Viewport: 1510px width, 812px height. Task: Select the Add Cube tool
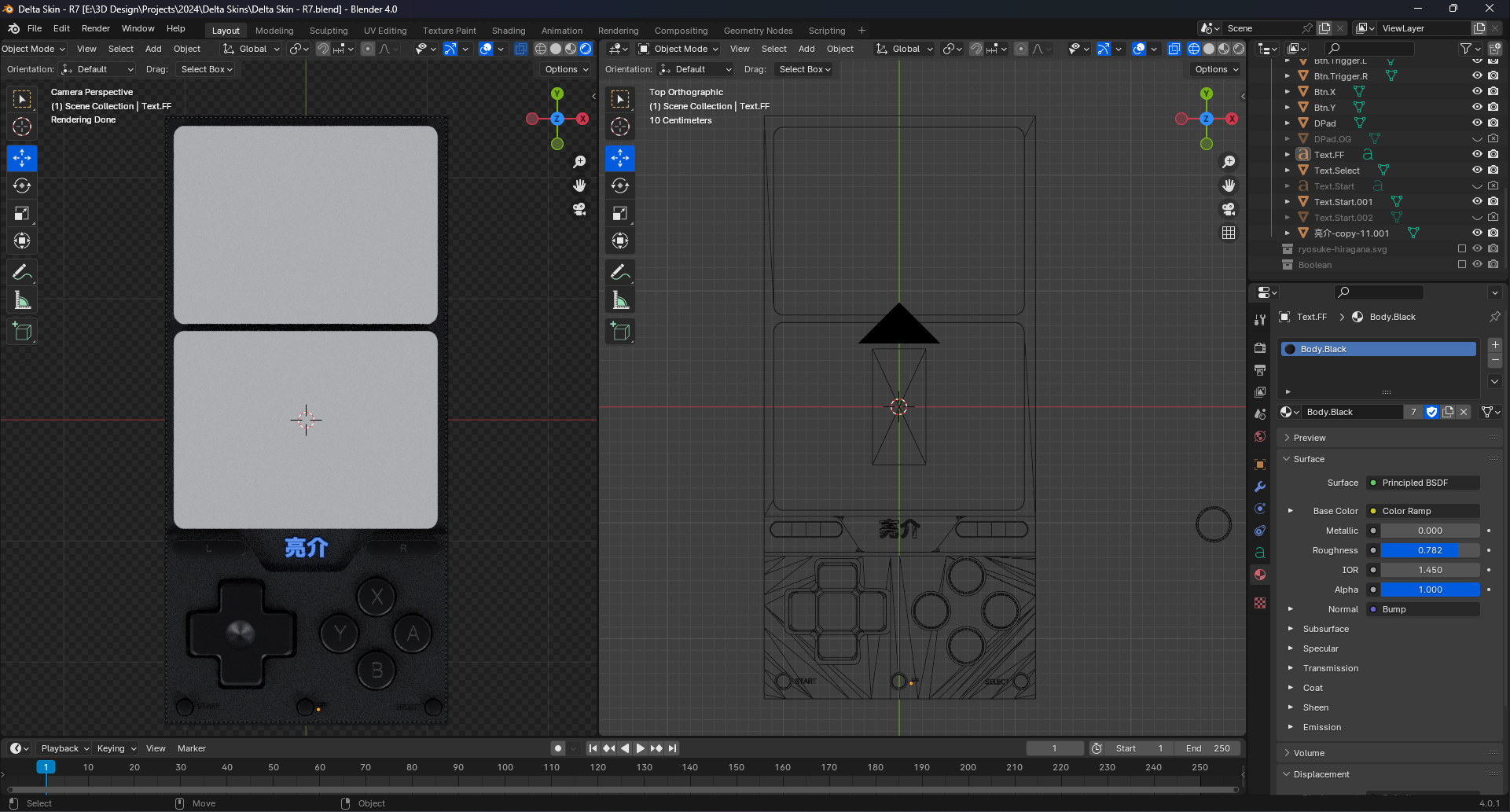pos(22,331)
